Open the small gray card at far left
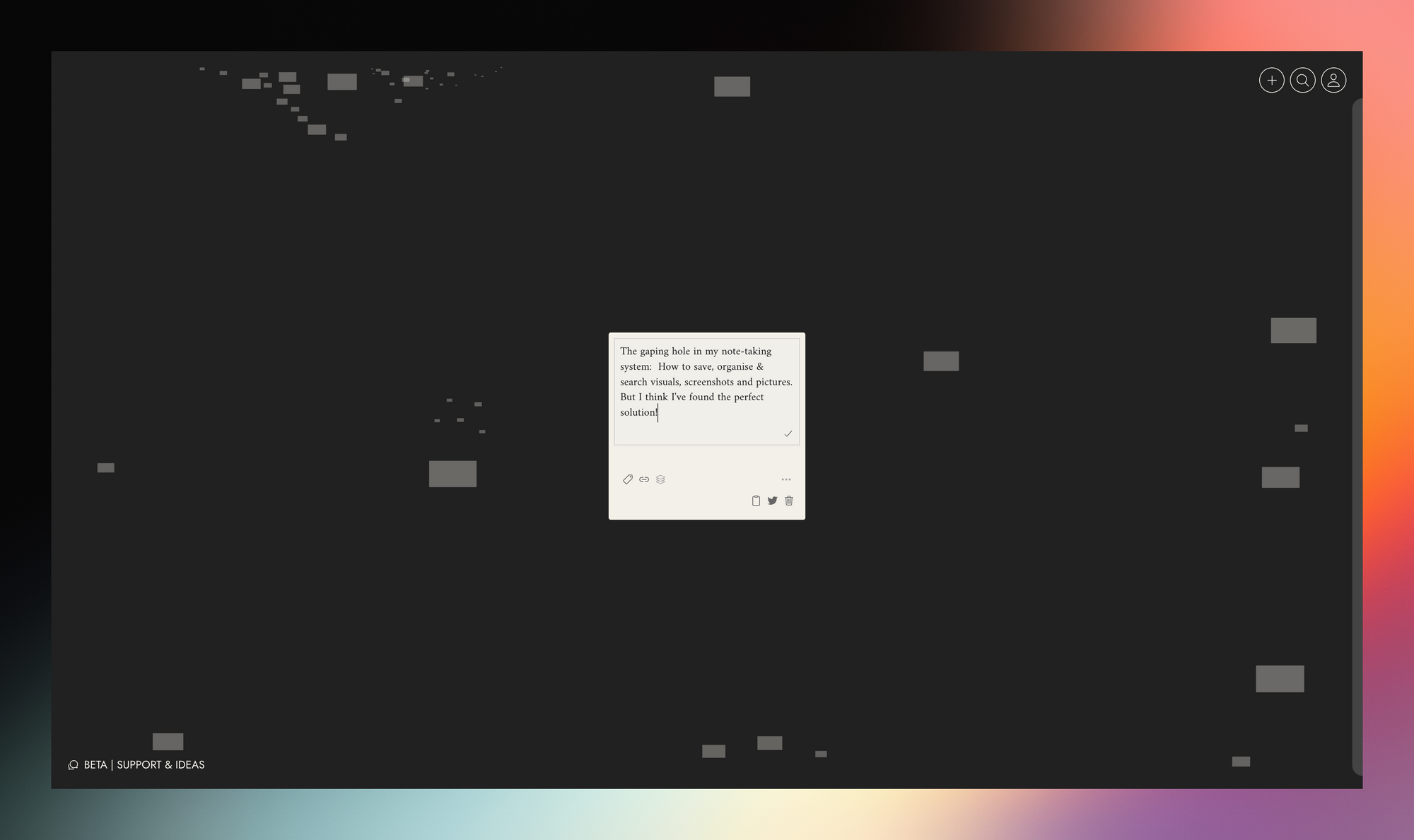 coord(105,467)
